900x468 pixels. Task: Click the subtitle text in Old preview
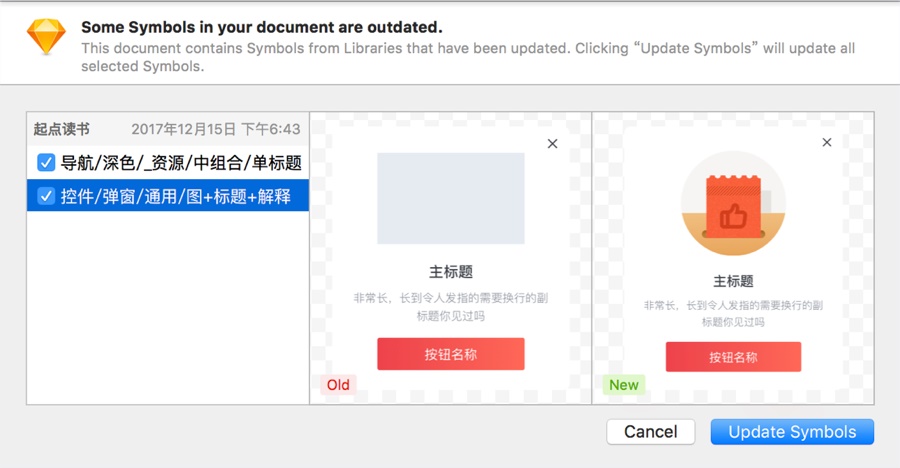[x=450, y=307]
